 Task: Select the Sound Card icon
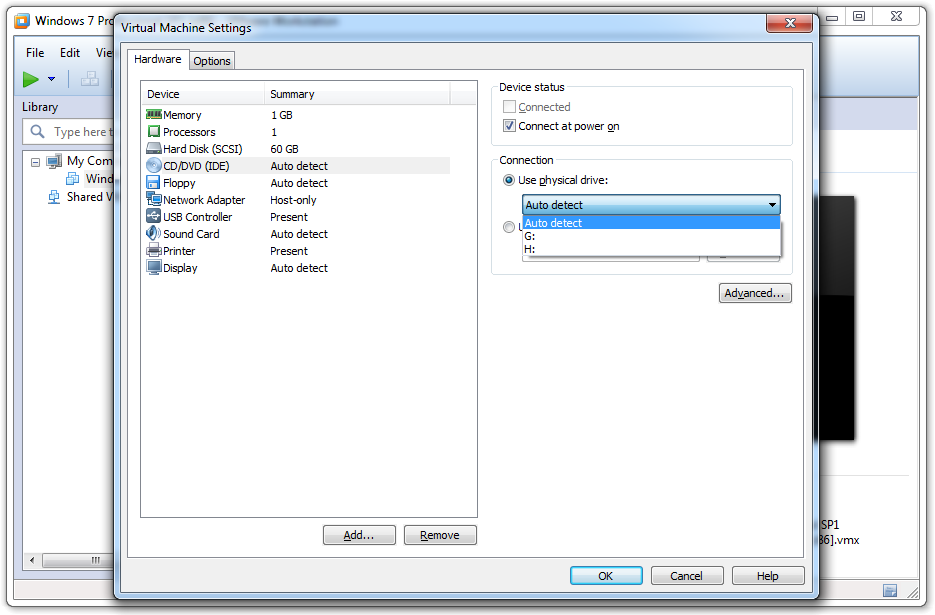point(154,234)
